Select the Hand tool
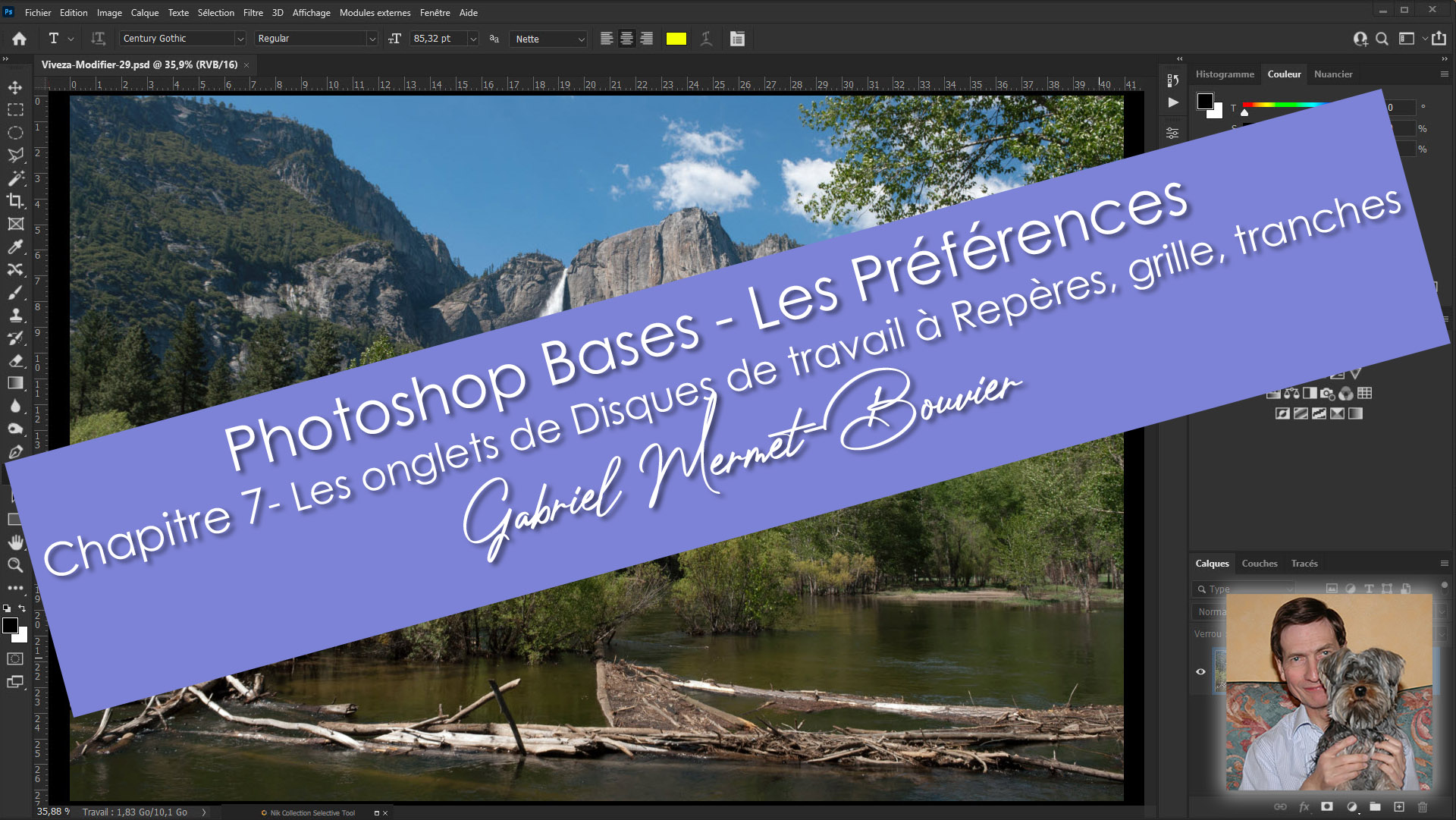1456x820 pixels. [15, 542]
